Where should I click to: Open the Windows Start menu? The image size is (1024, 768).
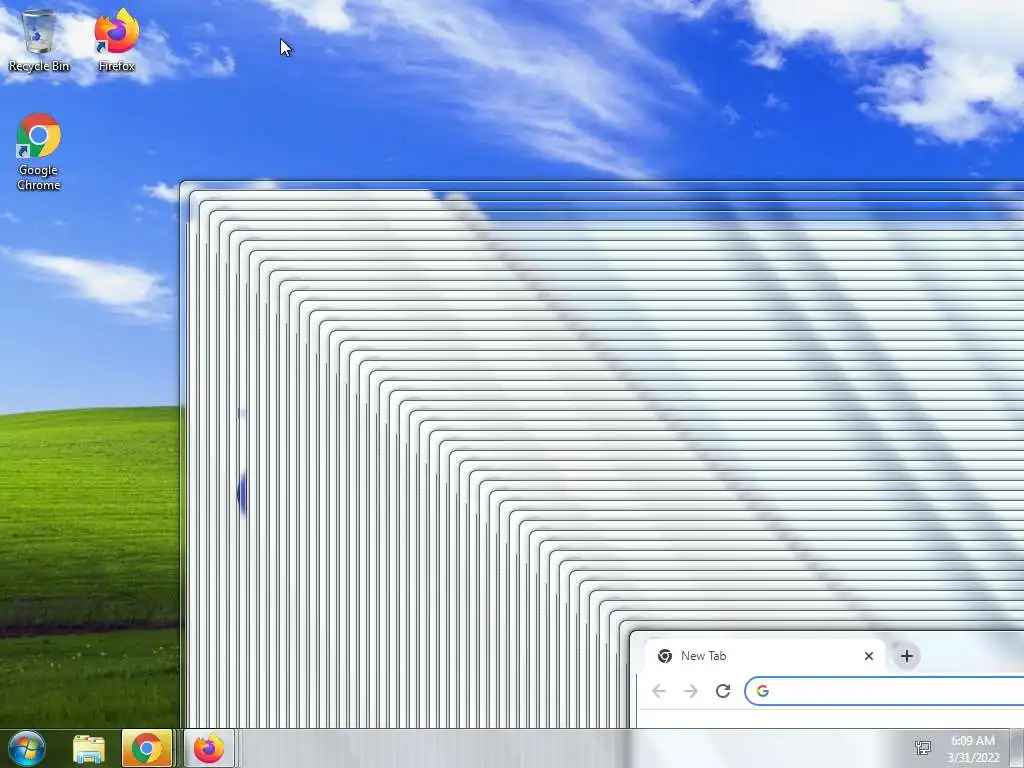click(x=26, y=748)
